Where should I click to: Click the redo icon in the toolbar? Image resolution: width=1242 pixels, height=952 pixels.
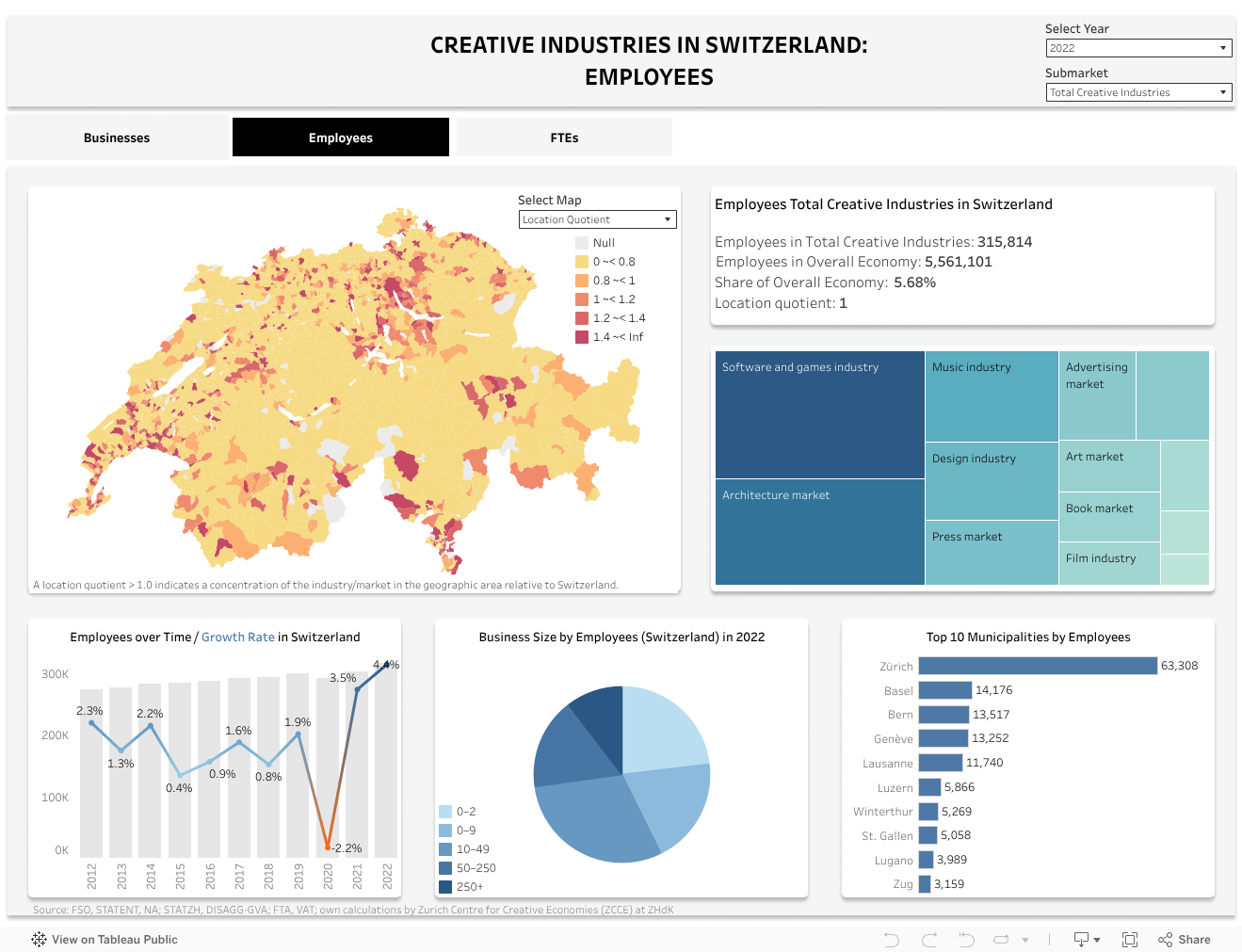[929, 939]
